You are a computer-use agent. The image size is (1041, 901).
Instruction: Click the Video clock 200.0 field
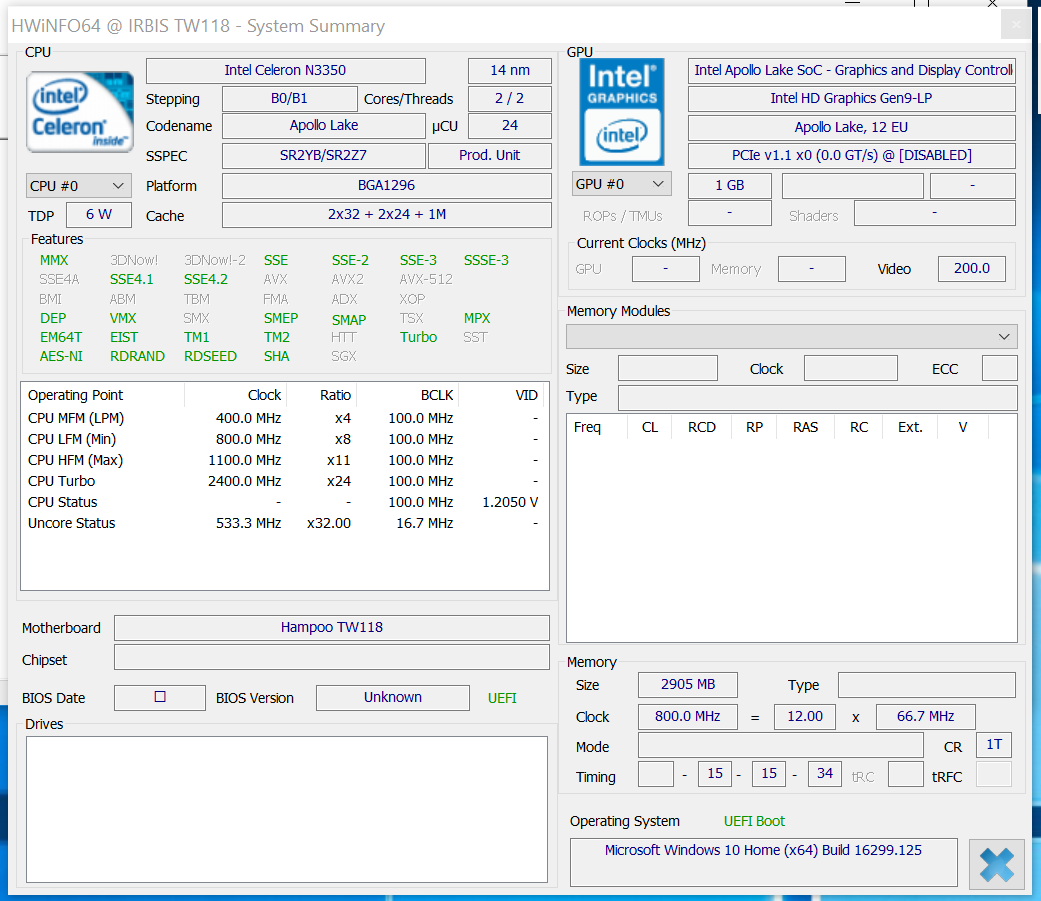(972, 268)
